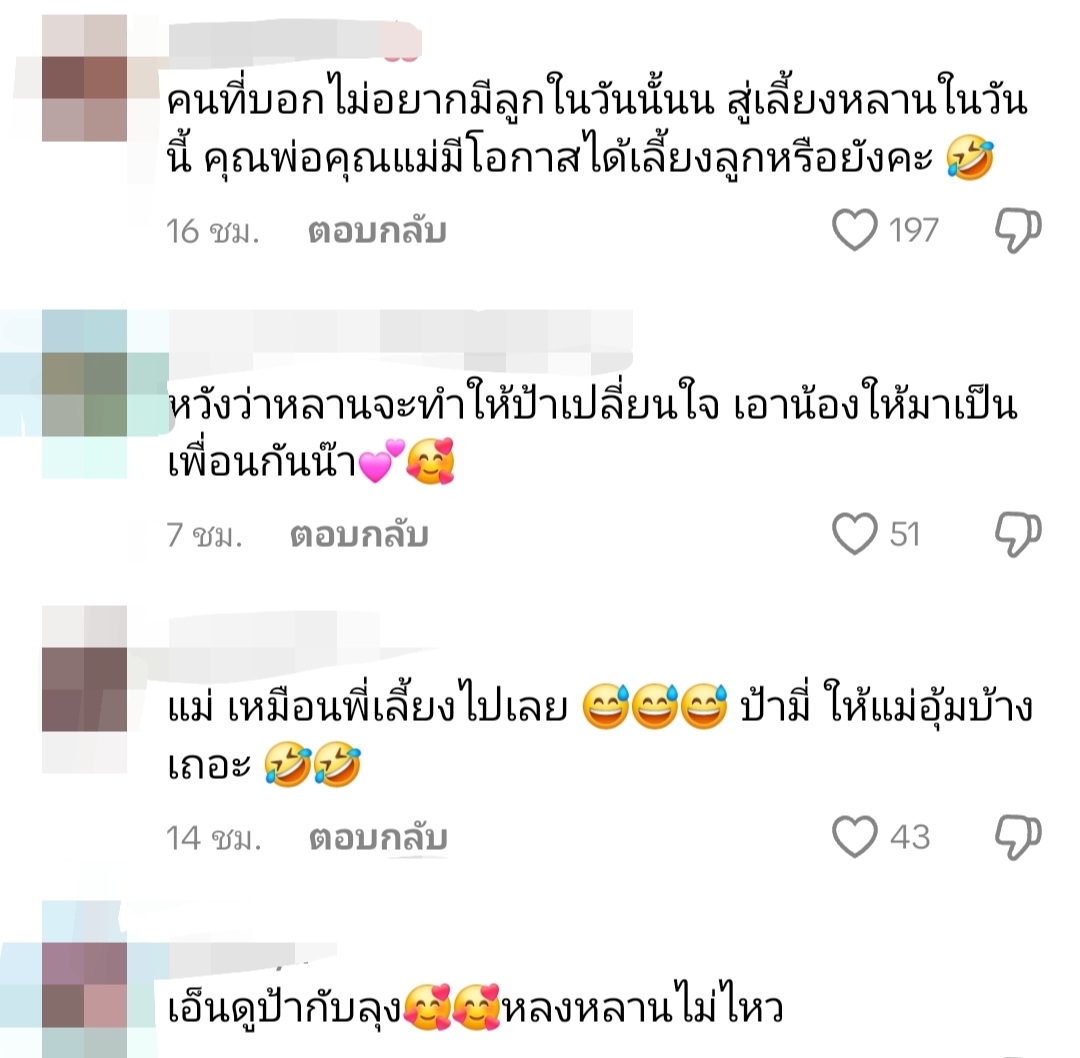This screenshot has width=1080, height=1058.
Task: Open first commenter's blurred profile avatar
Action: pos(84,78)
